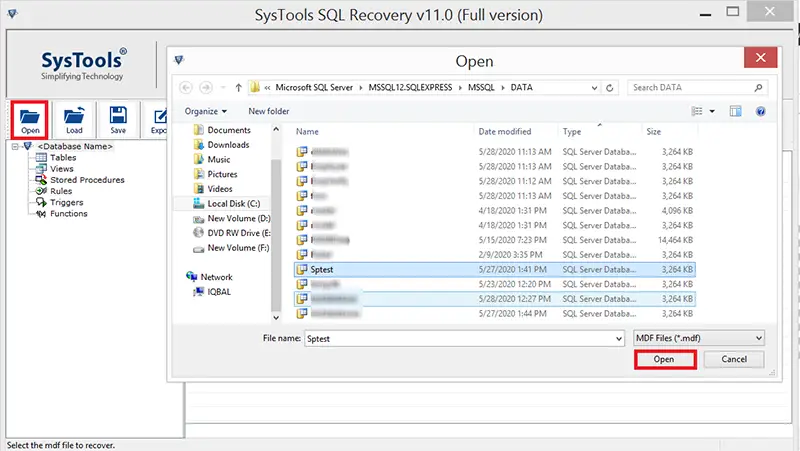The width and height of the screenshot is (800, 451).
Task: Close the Open dialog
Action: 760,58
